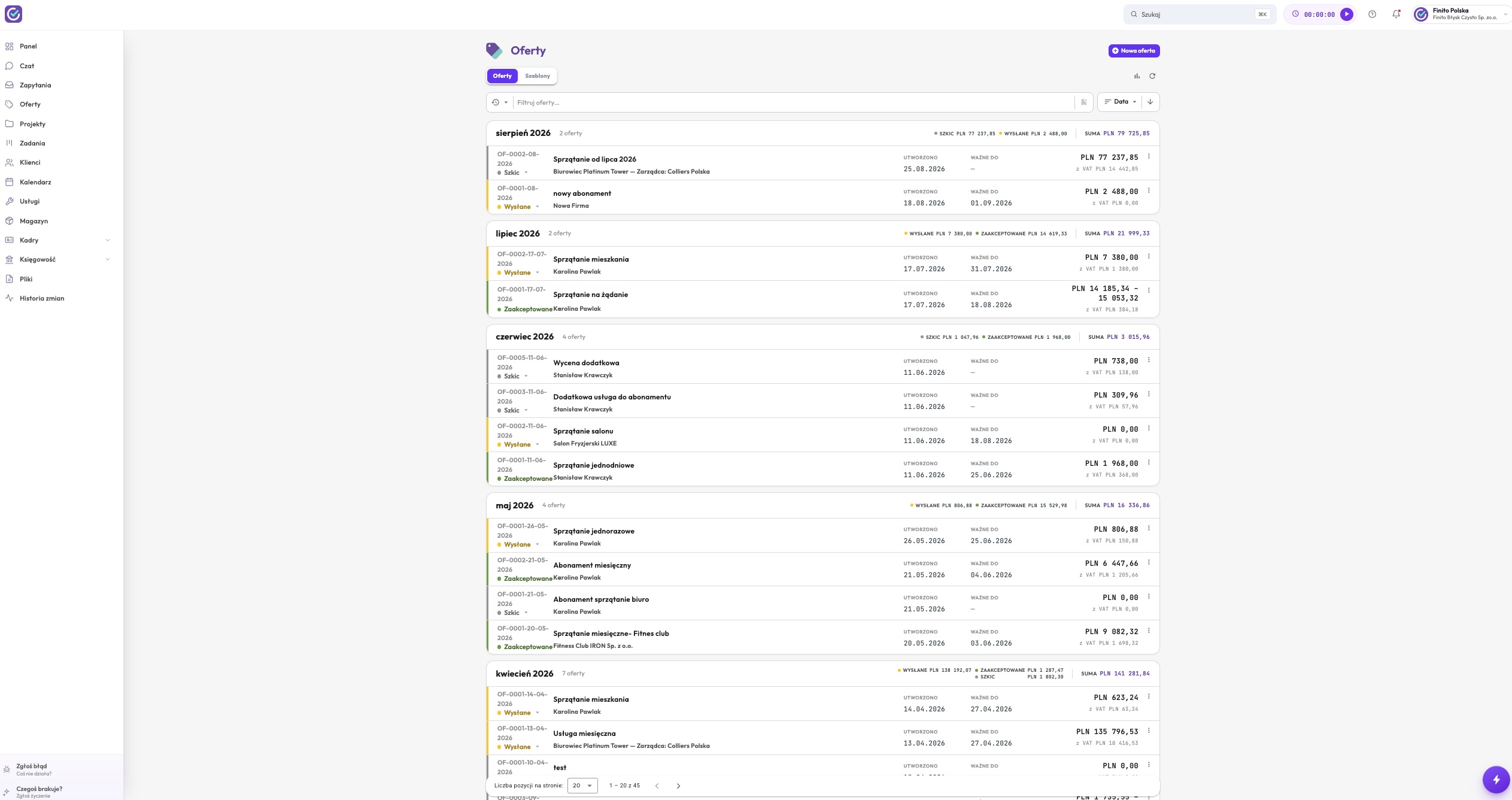Screen dimensions: 1512x800
Task: Click the Oferty tag icon in sidebar
Action: (x=9, y=104)
